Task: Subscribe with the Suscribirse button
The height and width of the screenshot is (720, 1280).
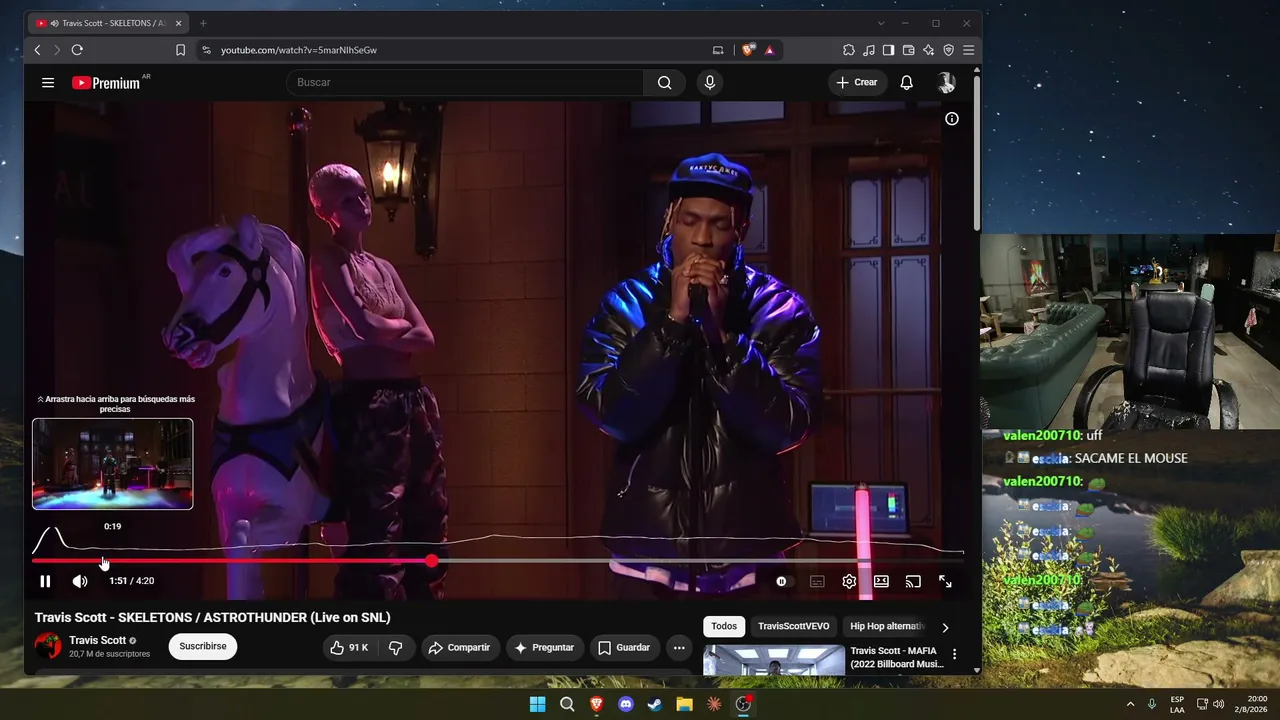Action: pos(203,646)
